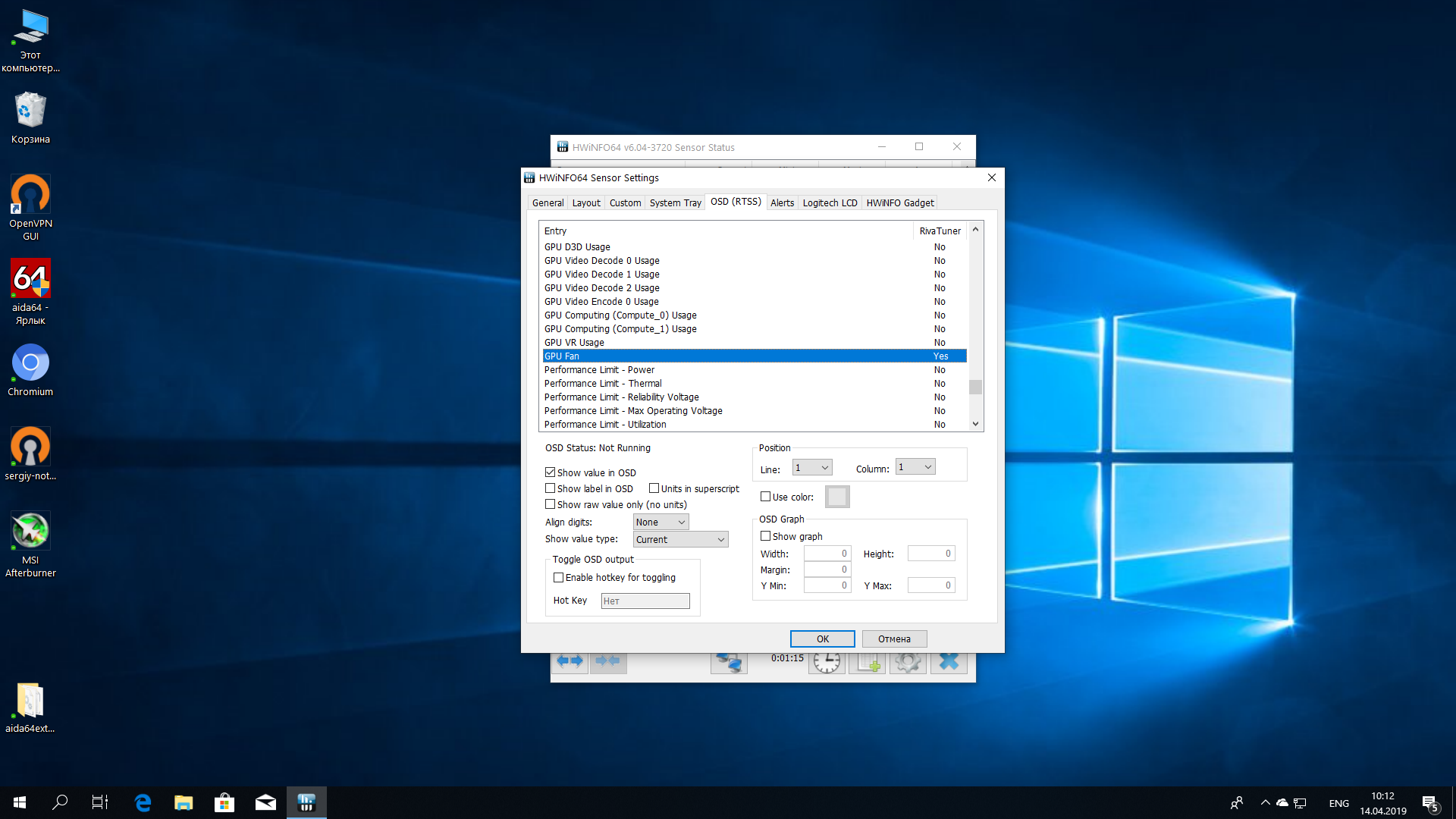Click the HWiNFO taskbar button
Screen dimensions: 1456x819
(x=306, y=802)
